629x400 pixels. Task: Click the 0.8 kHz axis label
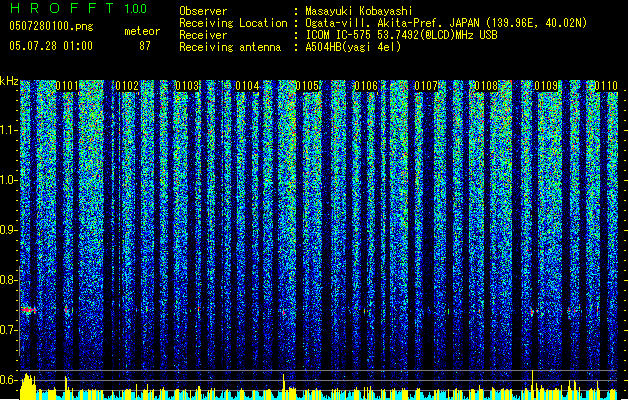pos(9,280)
